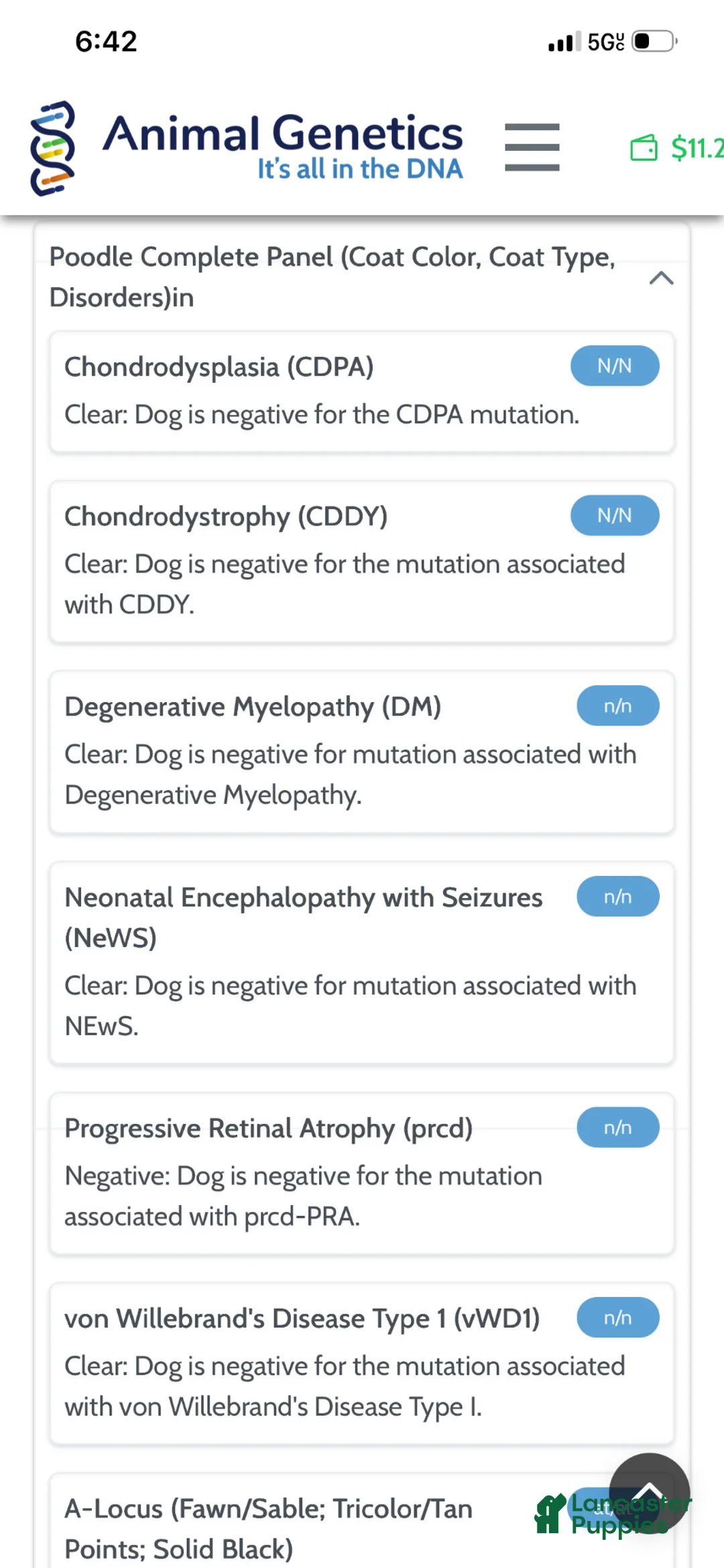Select the n/n badge for NEwS

point(617,897)
